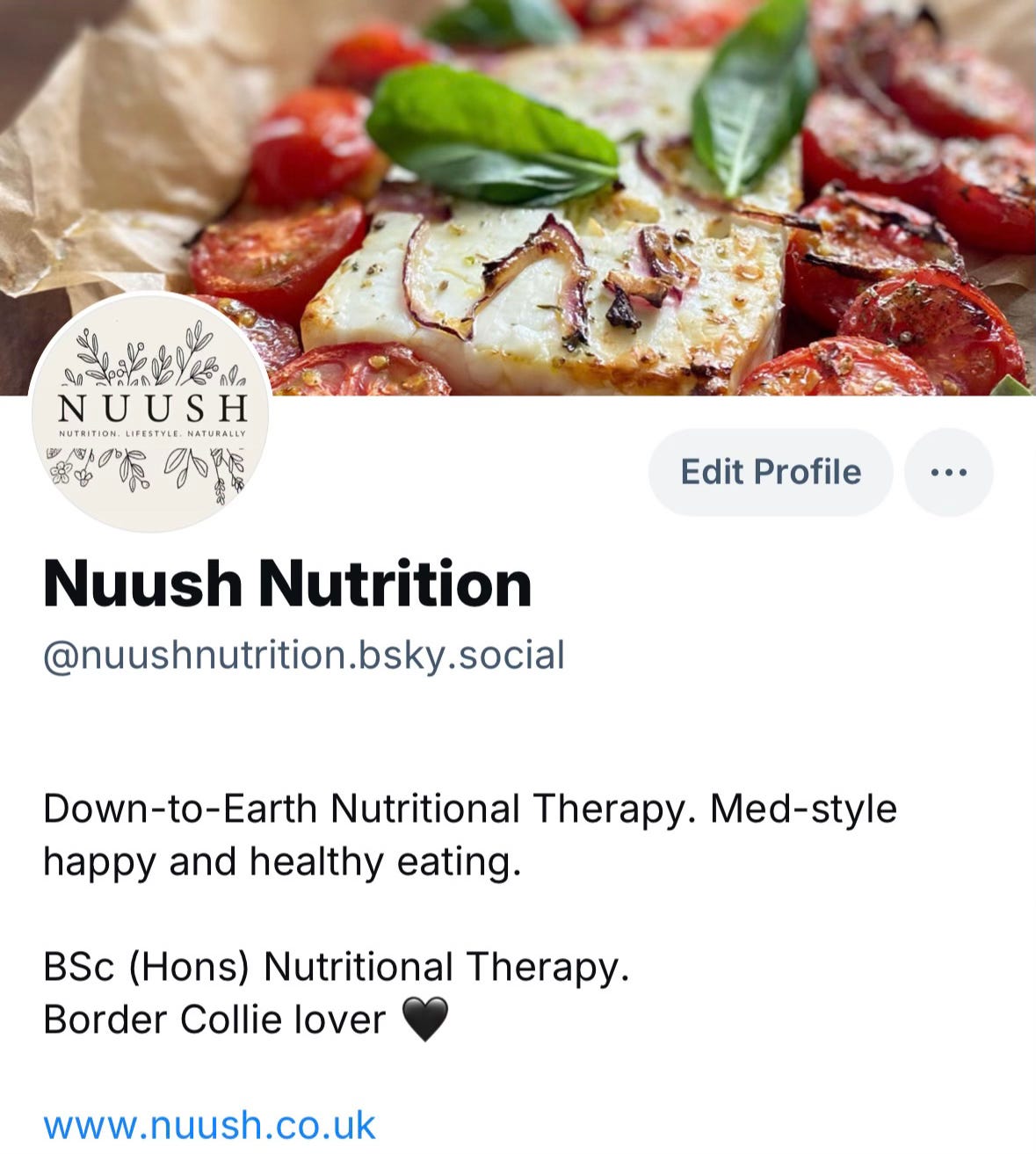
Task: Click the 'Border Collie lover' text
Action: (214, 1020)
